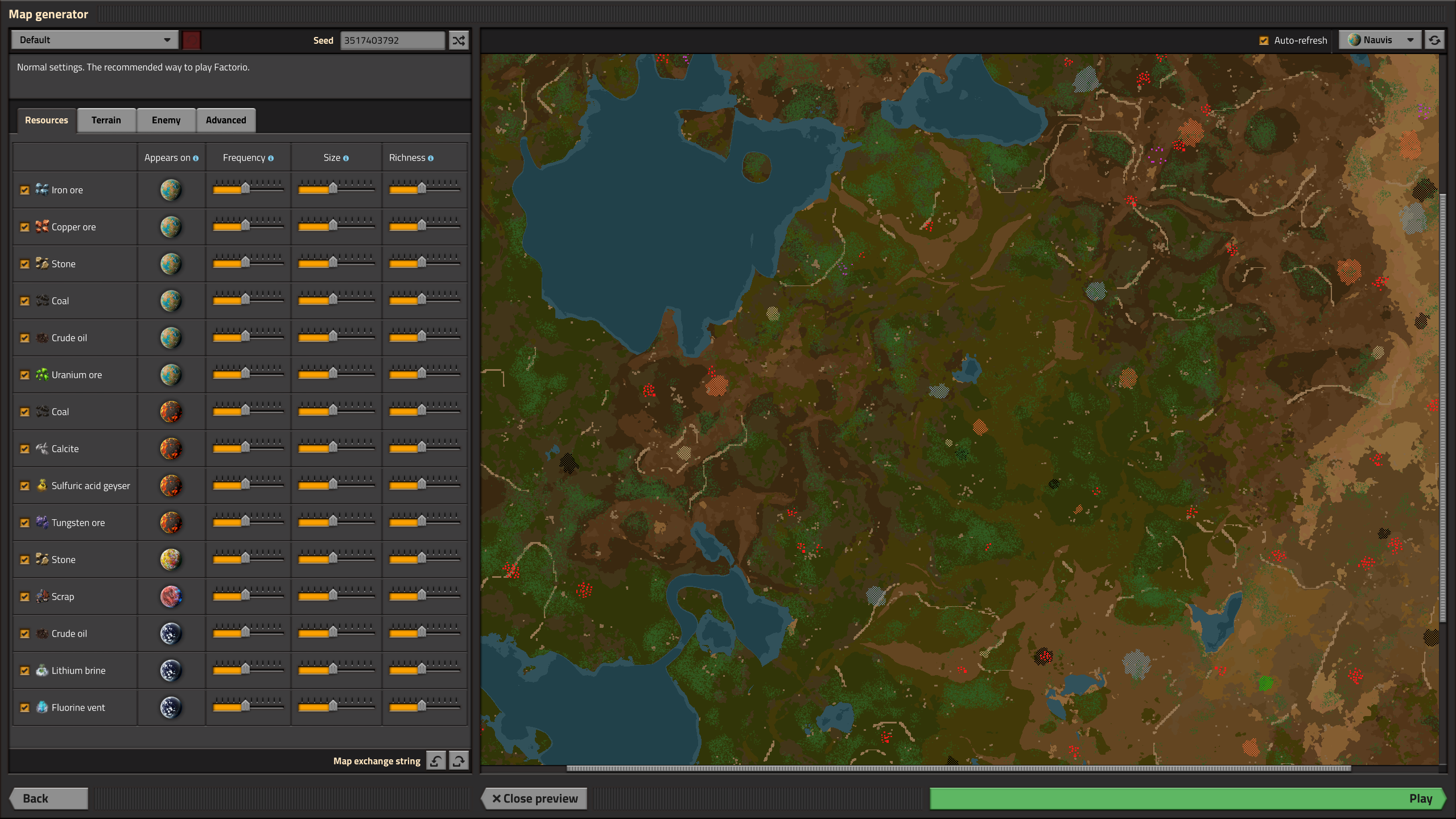
Task: Click the dark red delete preset button
Action: coord(192,40)
